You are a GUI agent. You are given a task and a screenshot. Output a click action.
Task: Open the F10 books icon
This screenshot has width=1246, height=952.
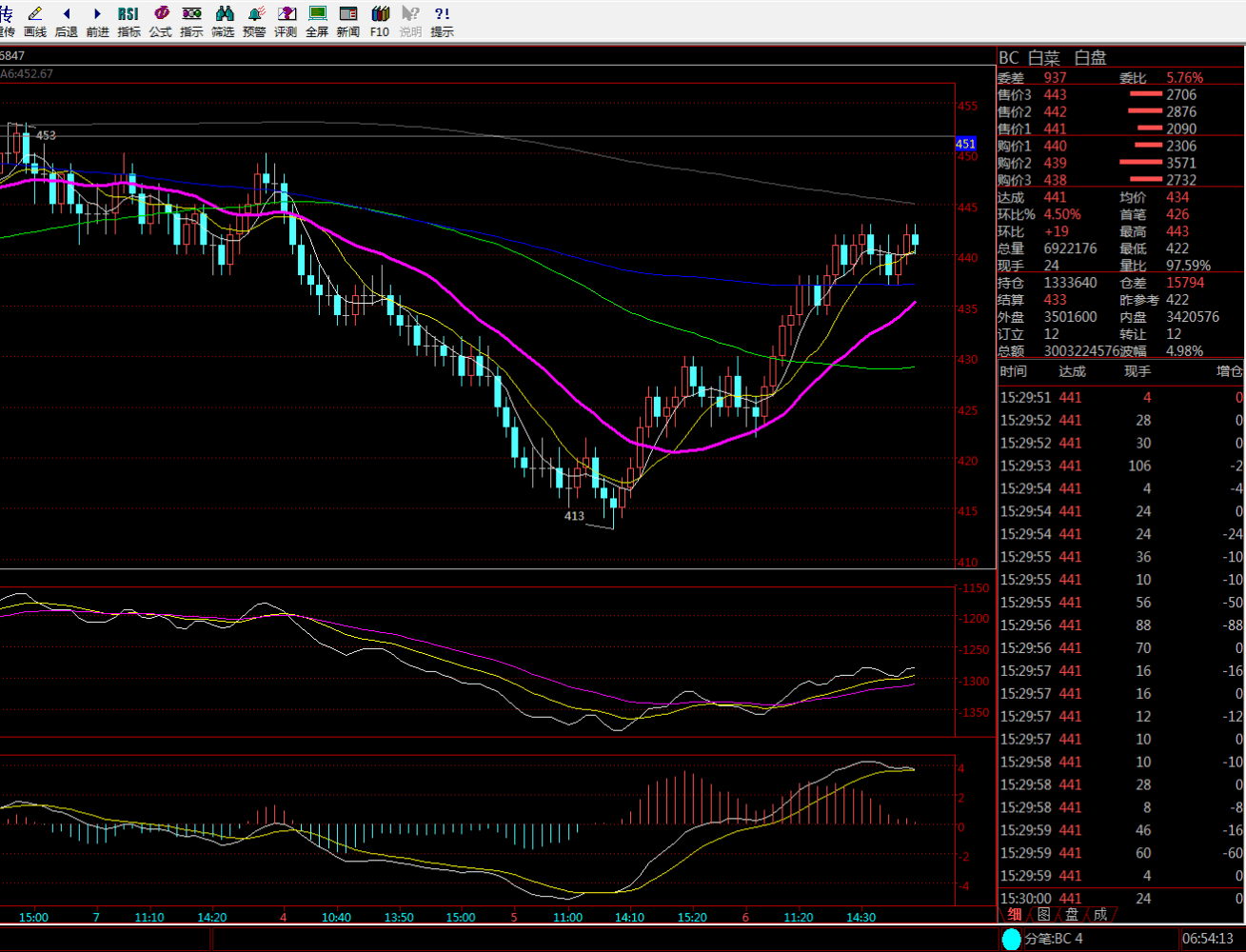pyautogui.click(x=380, y=21)
